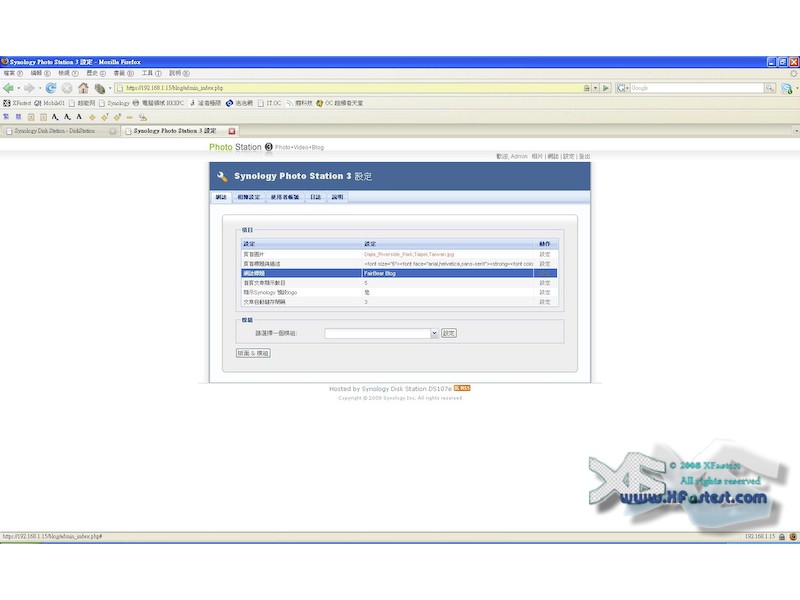The height and width of the screenshot is (600, 800).
Task: Select the 日誌 settings tab
Action: click(x=316, y=197)
